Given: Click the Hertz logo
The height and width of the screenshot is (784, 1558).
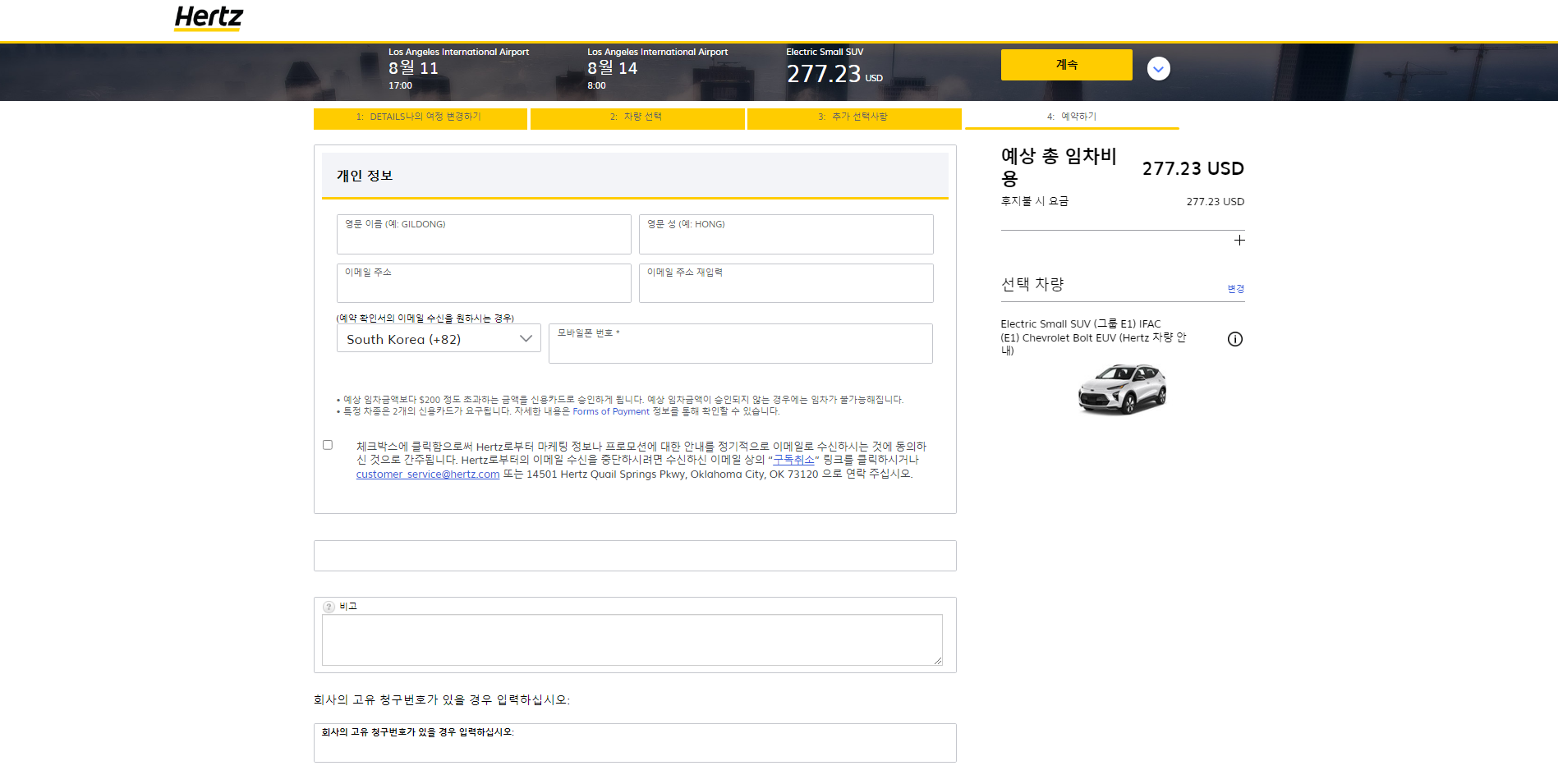Looking at the screenshot, I should click(x=208, y=18).
